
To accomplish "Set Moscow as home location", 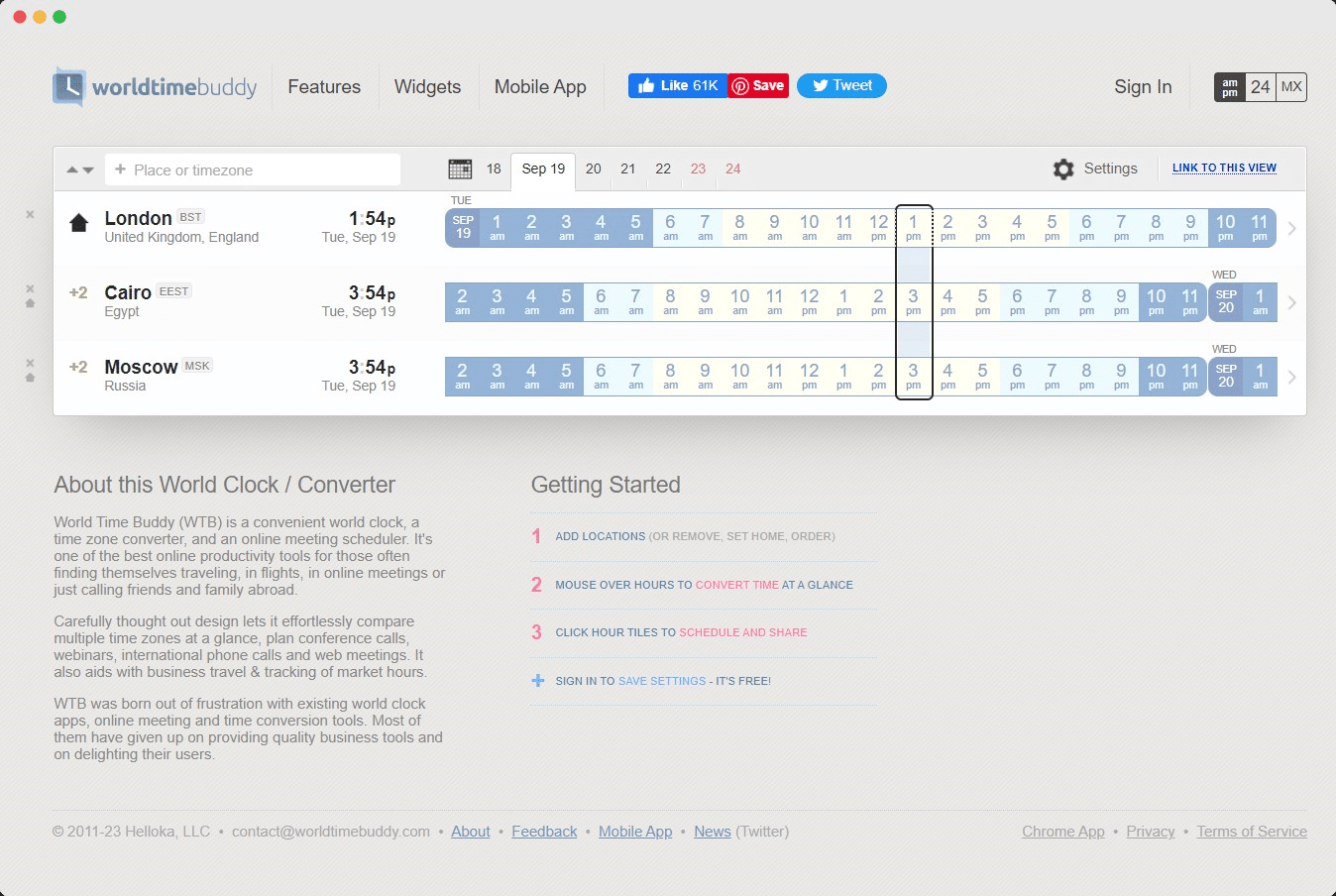I will pos(30,378).
